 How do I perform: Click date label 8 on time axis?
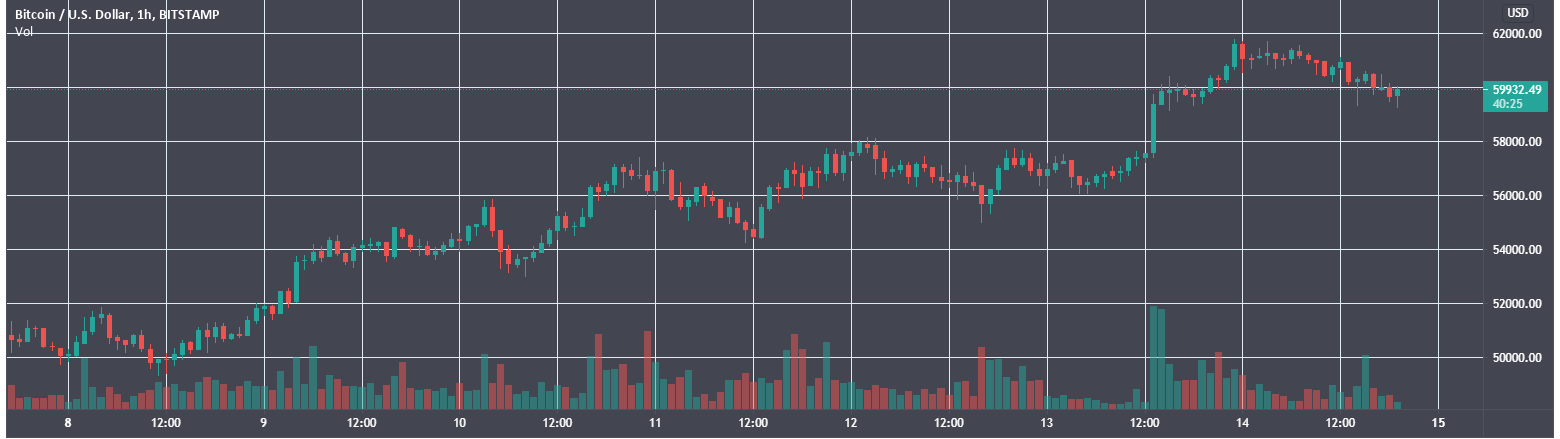pos(68,423)
